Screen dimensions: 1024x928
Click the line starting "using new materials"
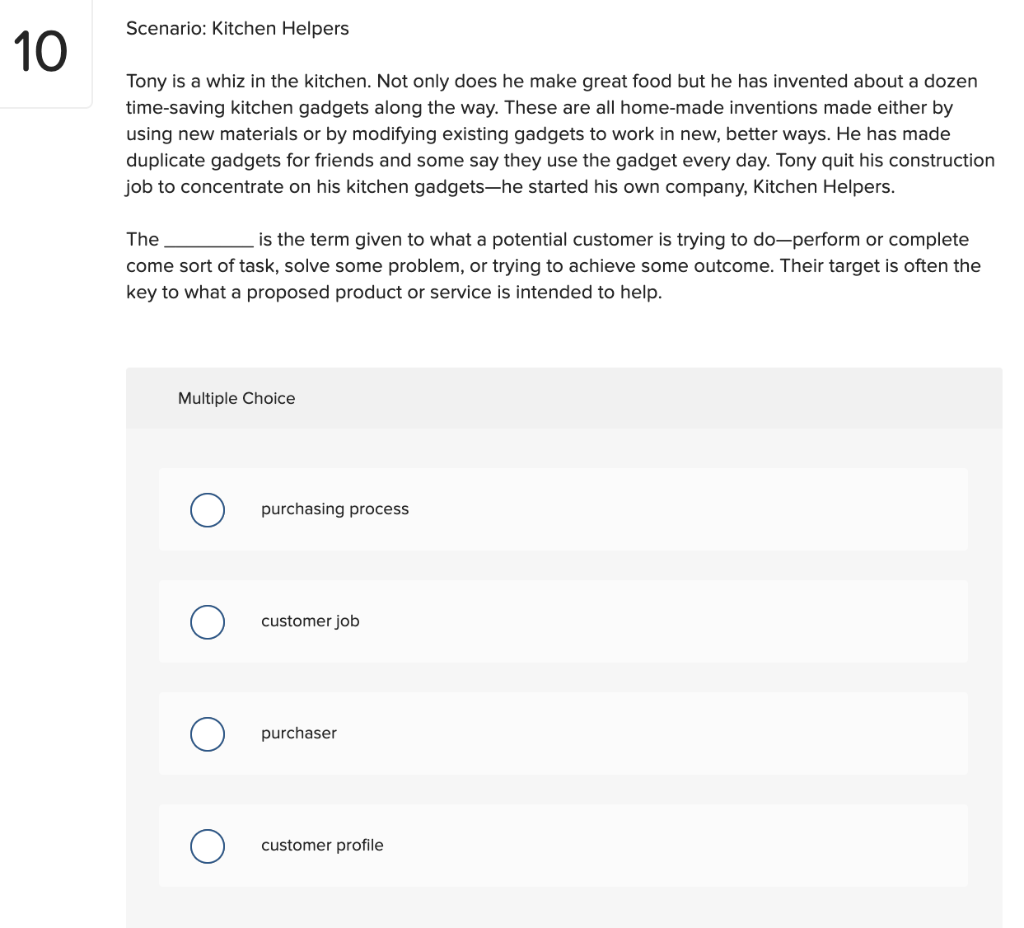538,133
